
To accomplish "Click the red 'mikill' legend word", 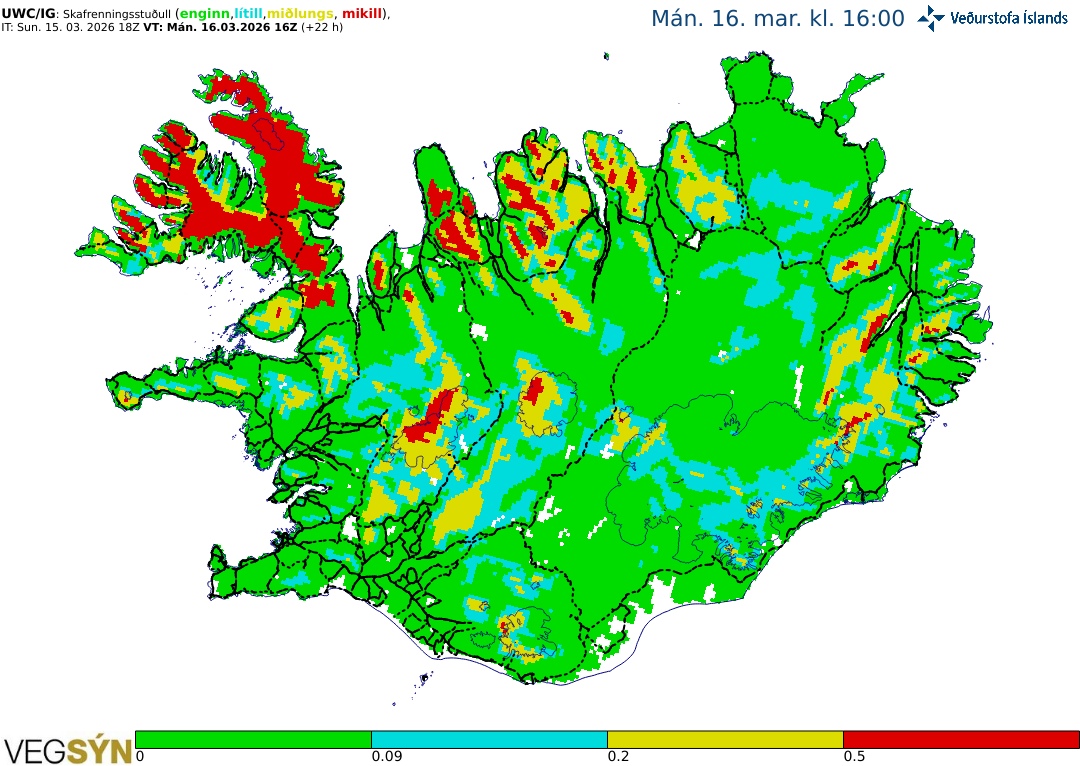I will (362, 14).
